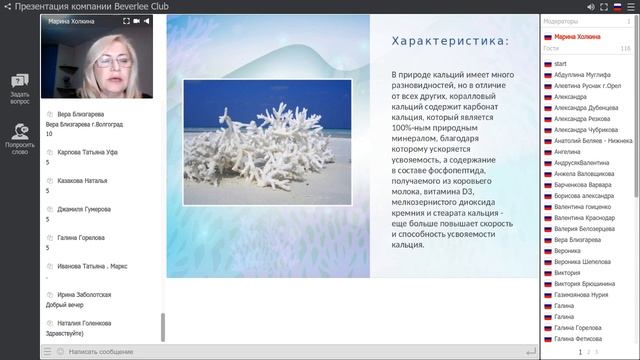Click reply icon beside Казакова Наталья message
Screen dimensions: 640x360
pos(50,181)
